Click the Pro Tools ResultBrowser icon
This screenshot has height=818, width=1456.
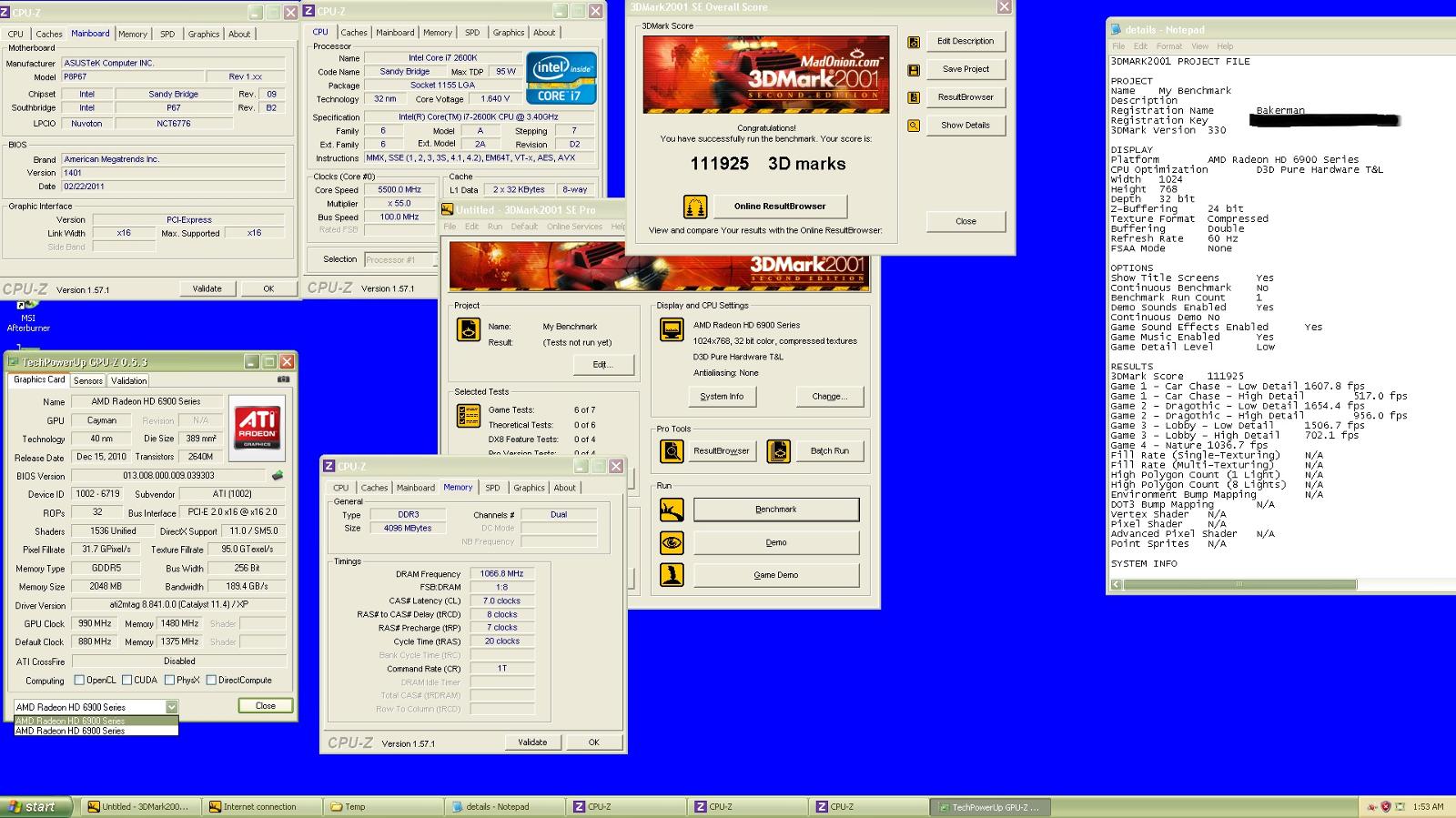tap(672, 451)
